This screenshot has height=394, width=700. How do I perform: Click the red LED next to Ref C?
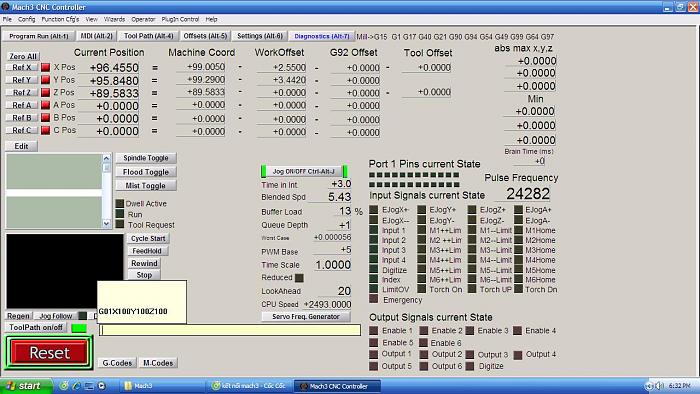click(x=46, y=130)
